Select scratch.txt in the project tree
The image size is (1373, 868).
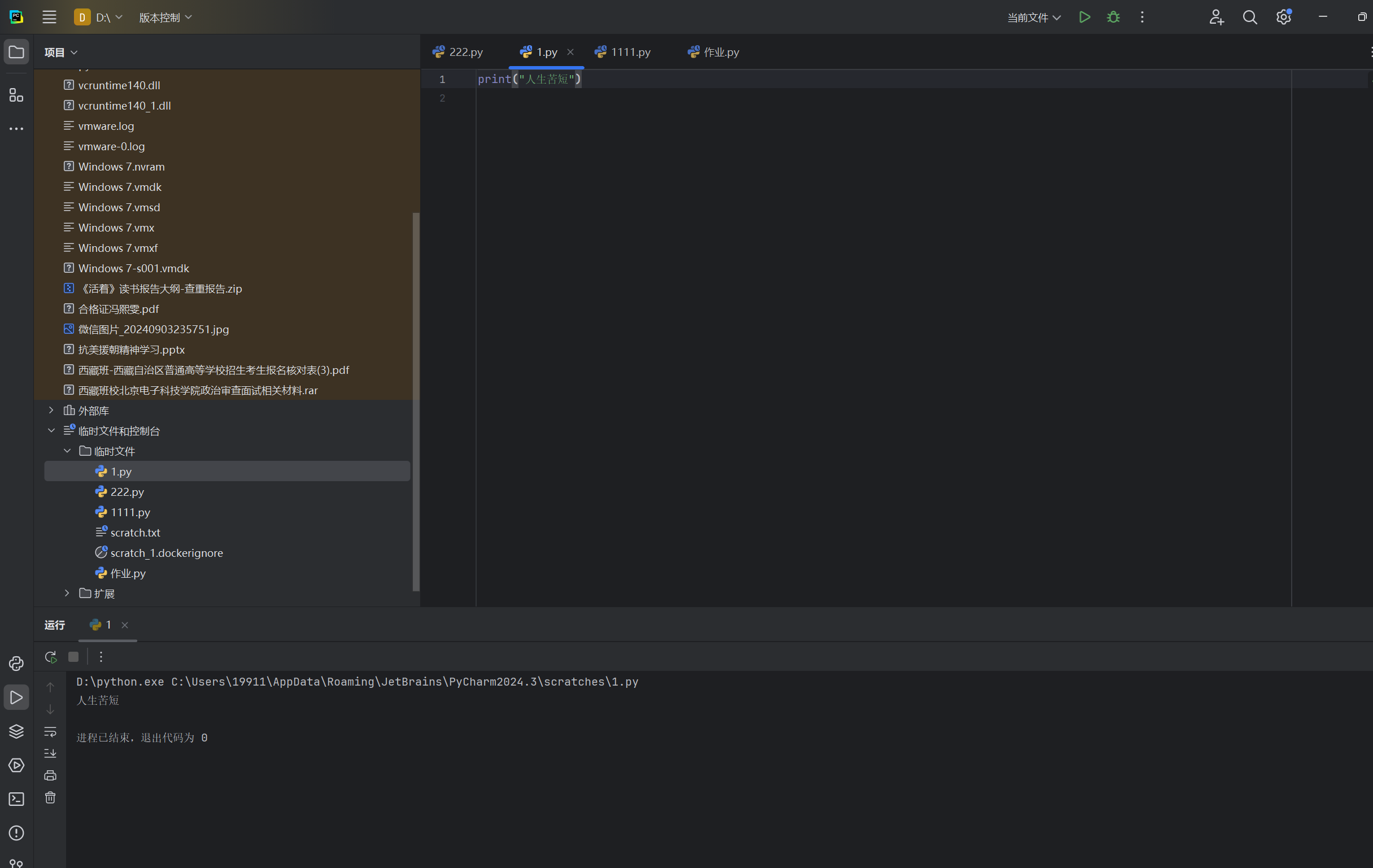(135, 533)
